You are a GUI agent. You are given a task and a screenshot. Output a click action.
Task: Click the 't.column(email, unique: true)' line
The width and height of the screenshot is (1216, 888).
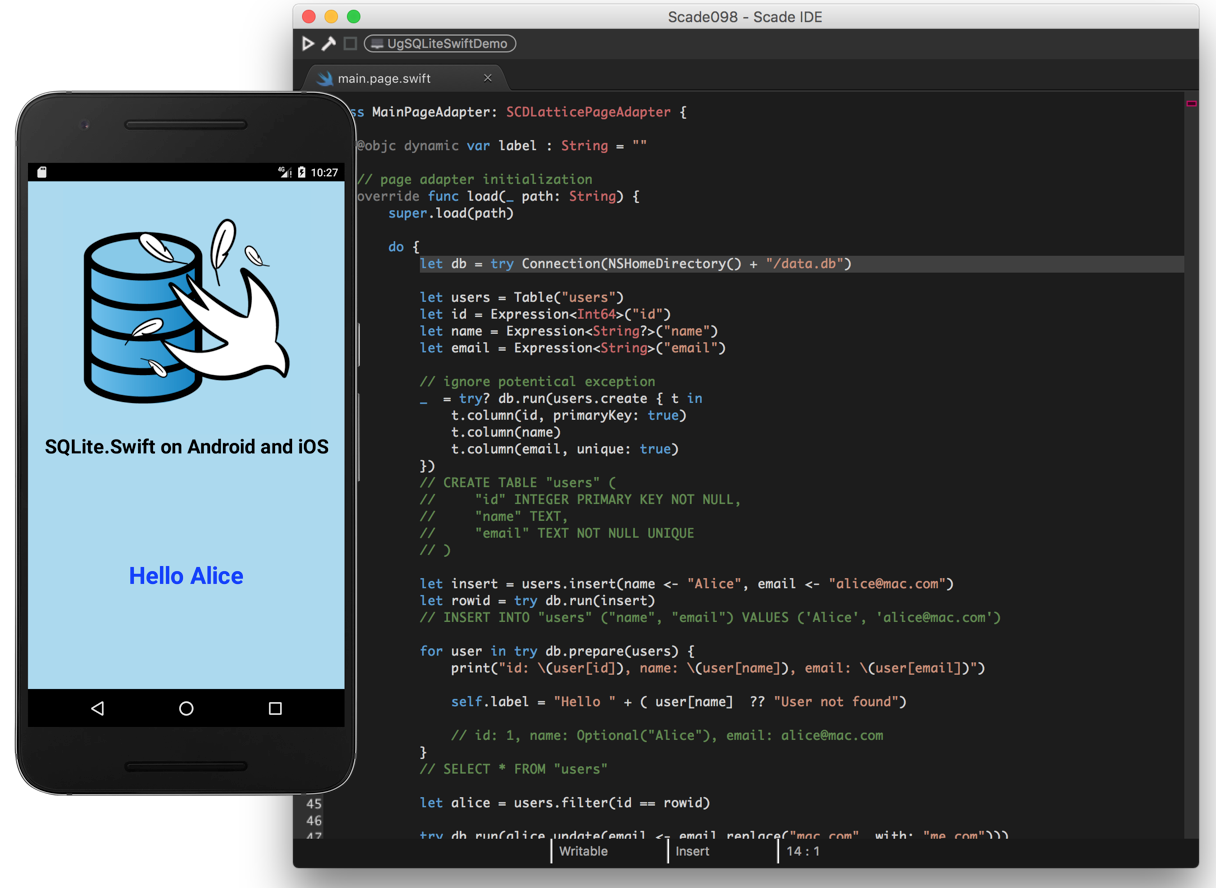(565, 449)
